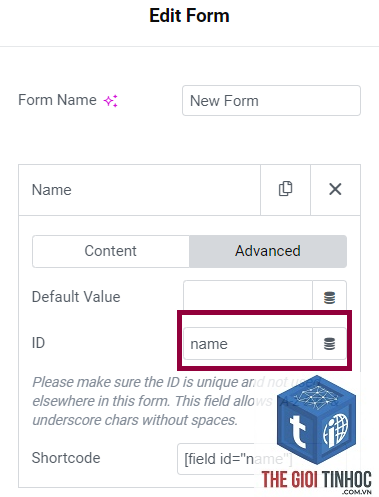Click the AI sparkle icon beside Form Name
Screen dimensions: 379x497
tap(110, 101)
